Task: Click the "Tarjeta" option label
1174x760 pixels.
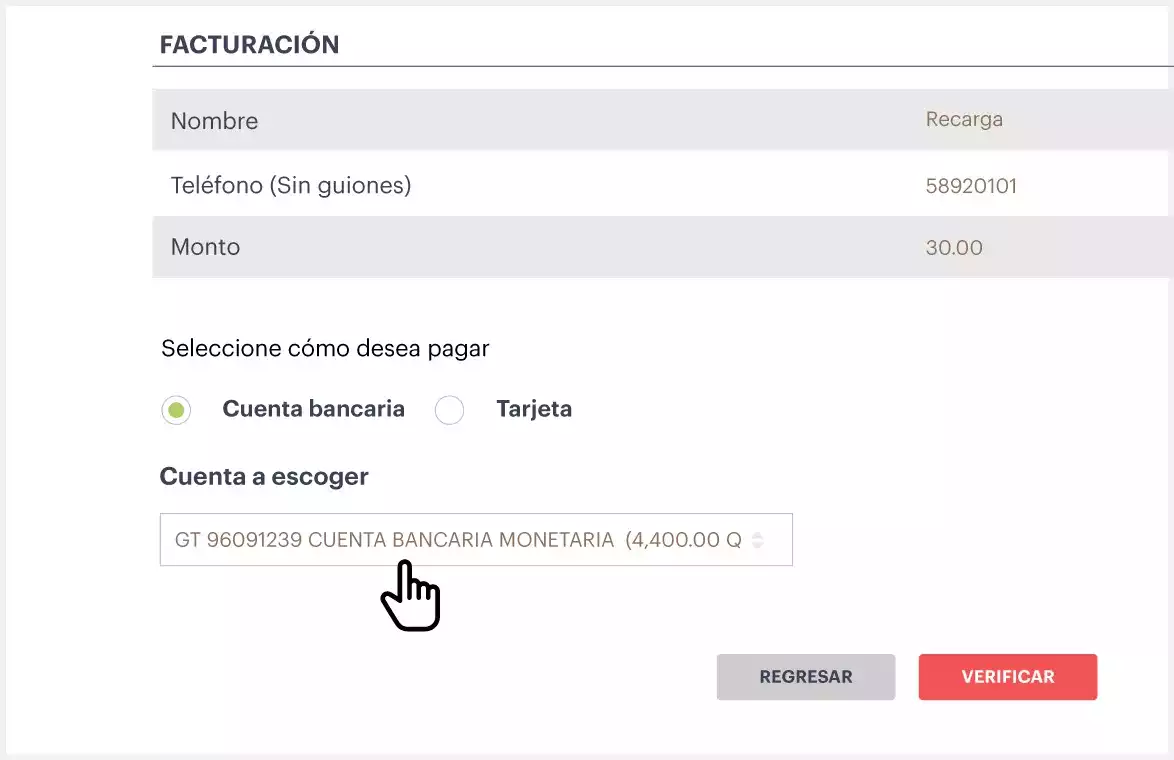Action: pos(534,409)
